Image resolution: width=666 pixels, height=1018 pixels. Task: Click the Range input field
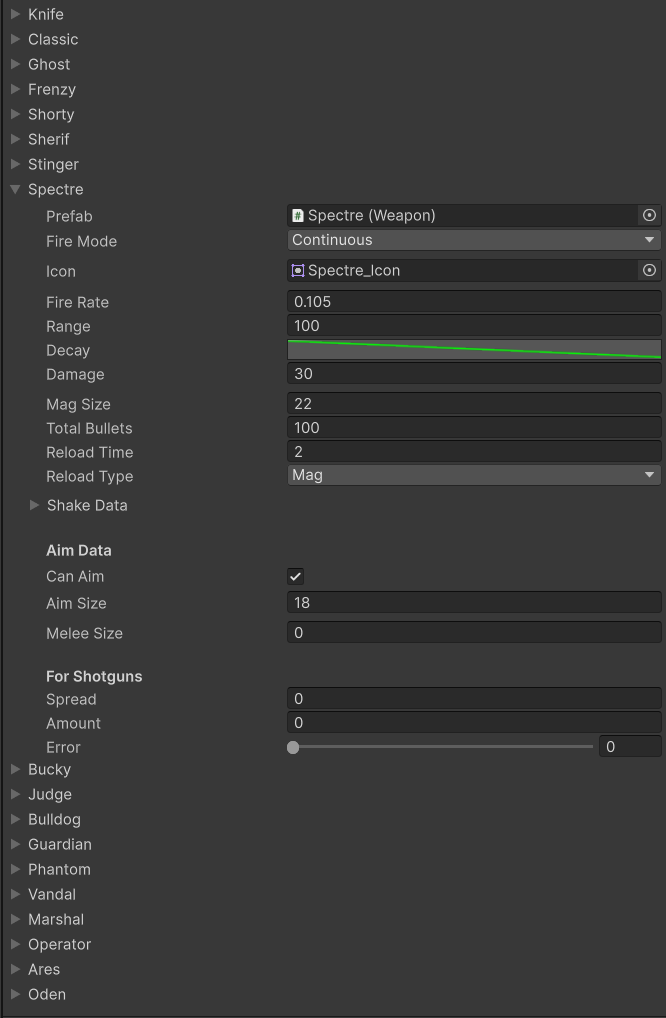pyautogui.click(x=475, y=326)
